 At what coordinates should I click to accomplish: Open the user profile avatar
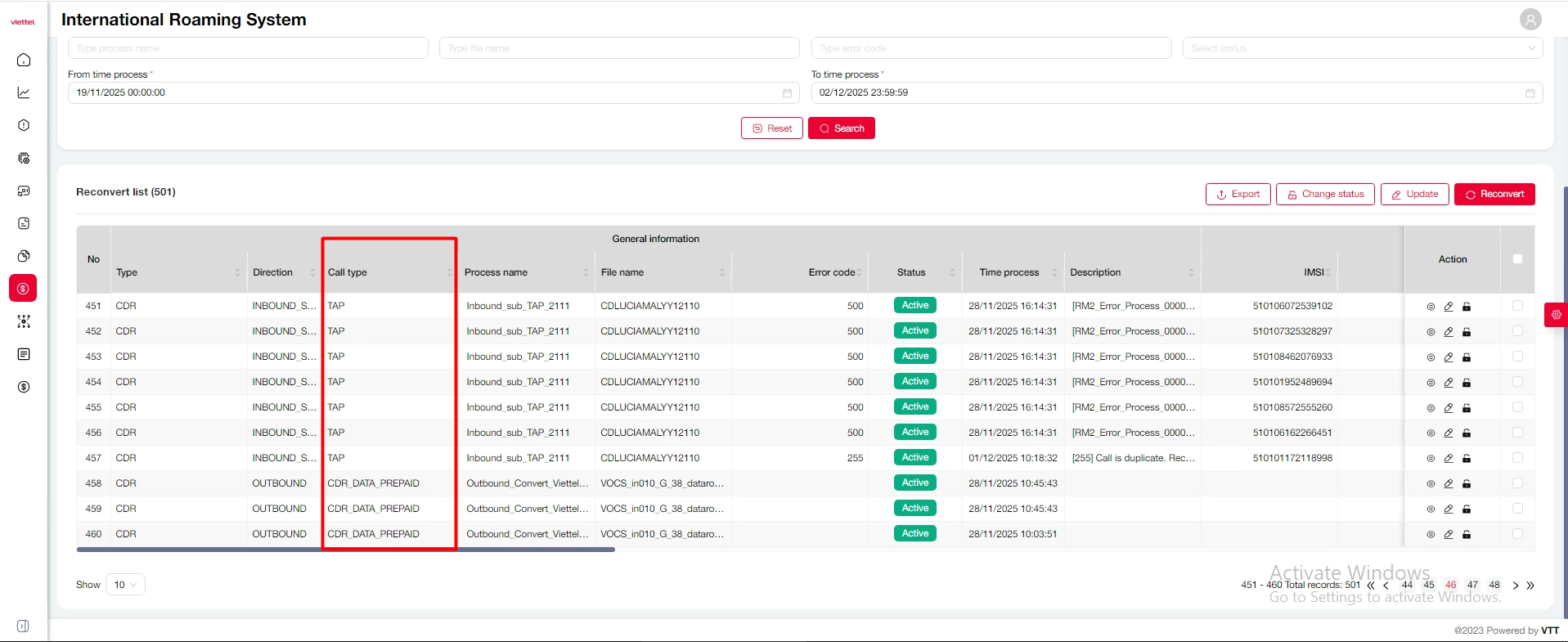click(1530, 19)
